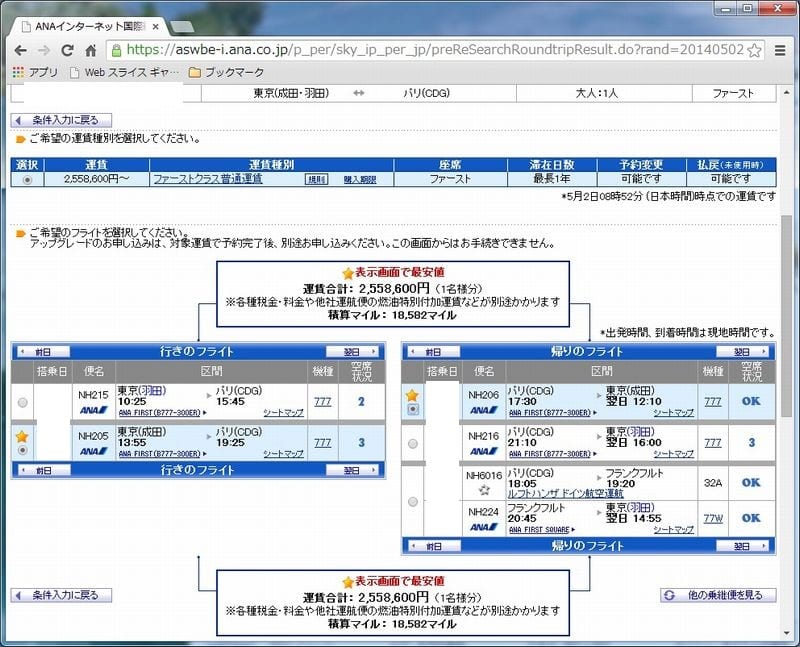
Task: Reload the ANA page
Action: point(67,50)
